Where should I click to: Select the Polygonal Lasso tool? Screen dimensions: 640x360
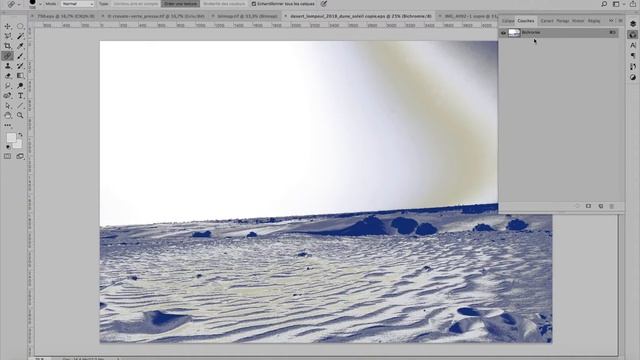8,36
